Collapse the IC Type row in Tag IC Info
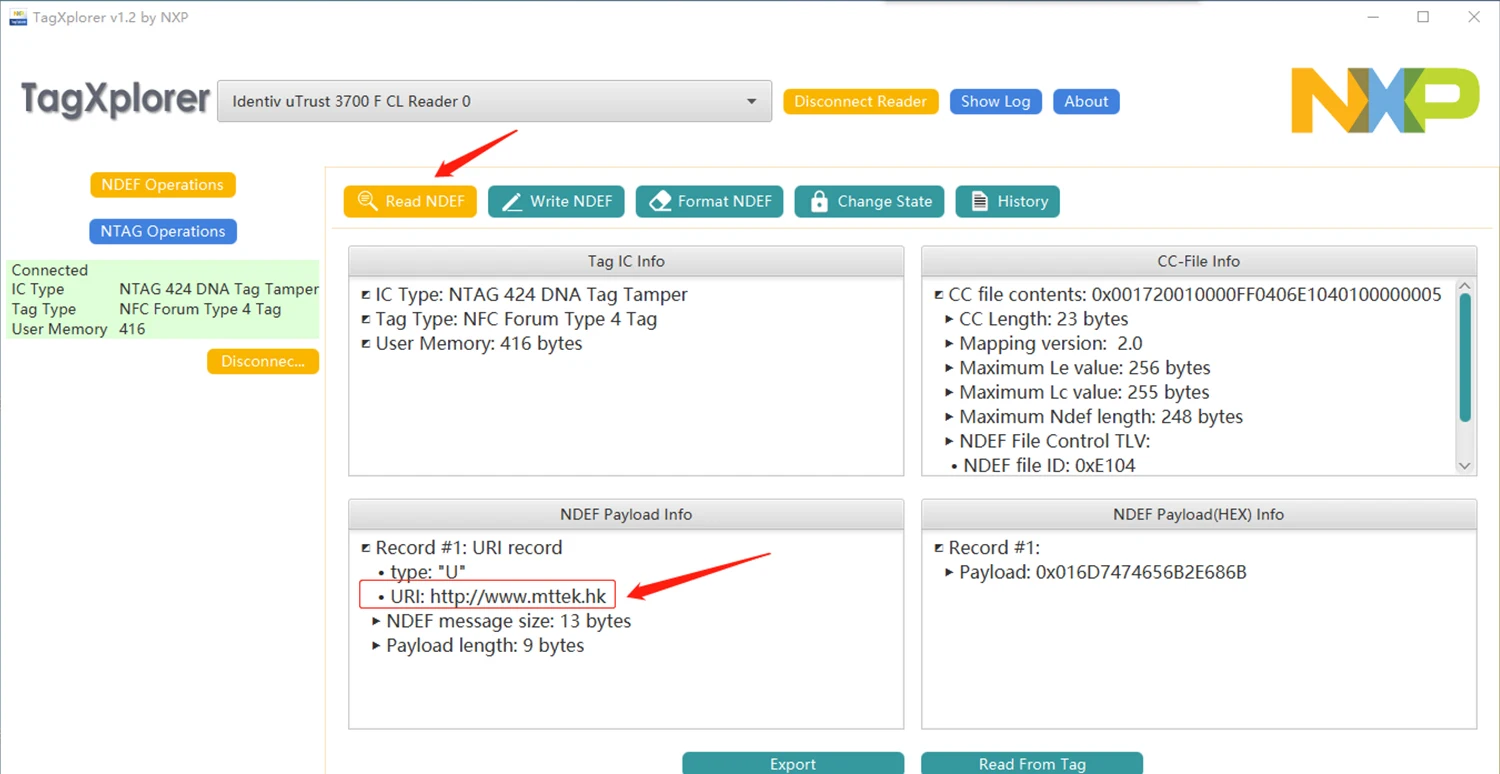Viewport: 1500px width, 774px height. click(x=366, y=295)
